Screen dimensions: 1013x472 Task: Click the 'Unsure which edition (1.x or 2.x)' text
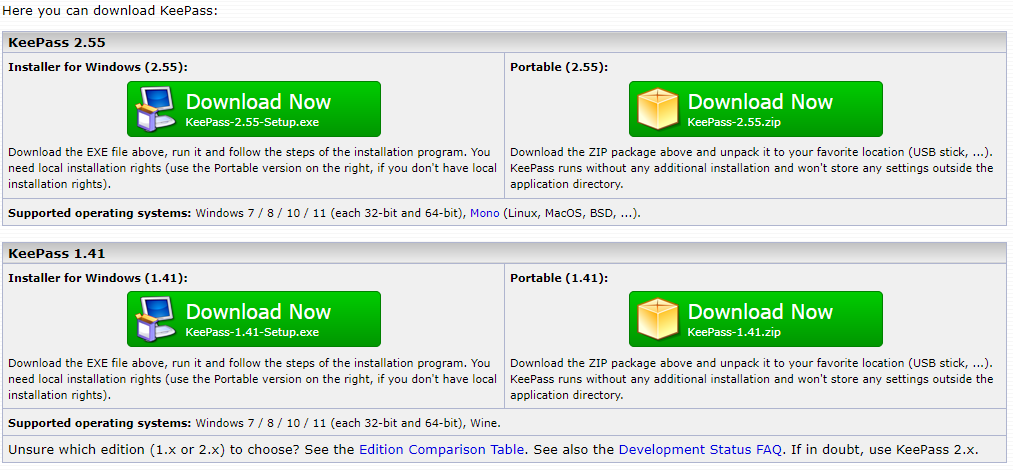(118, 449)
